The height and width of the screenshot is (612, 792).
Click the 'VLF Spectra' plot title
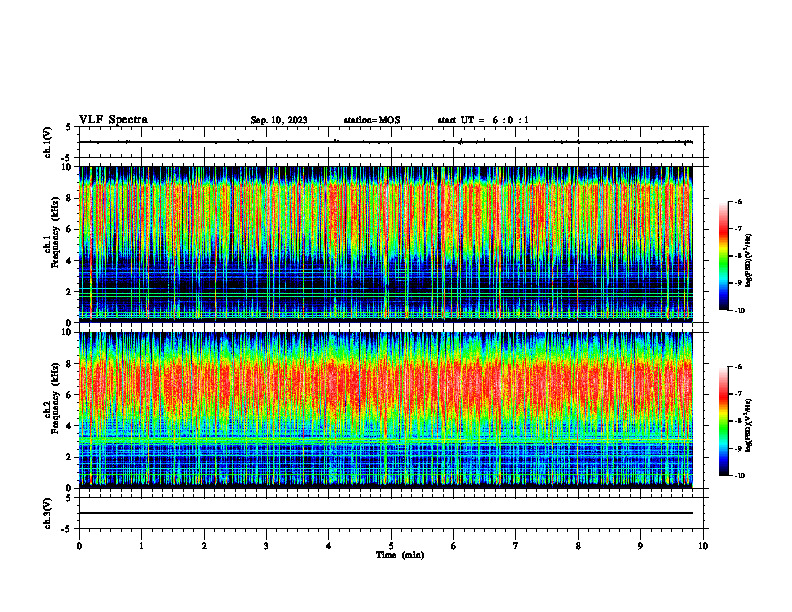coord(113,120)
